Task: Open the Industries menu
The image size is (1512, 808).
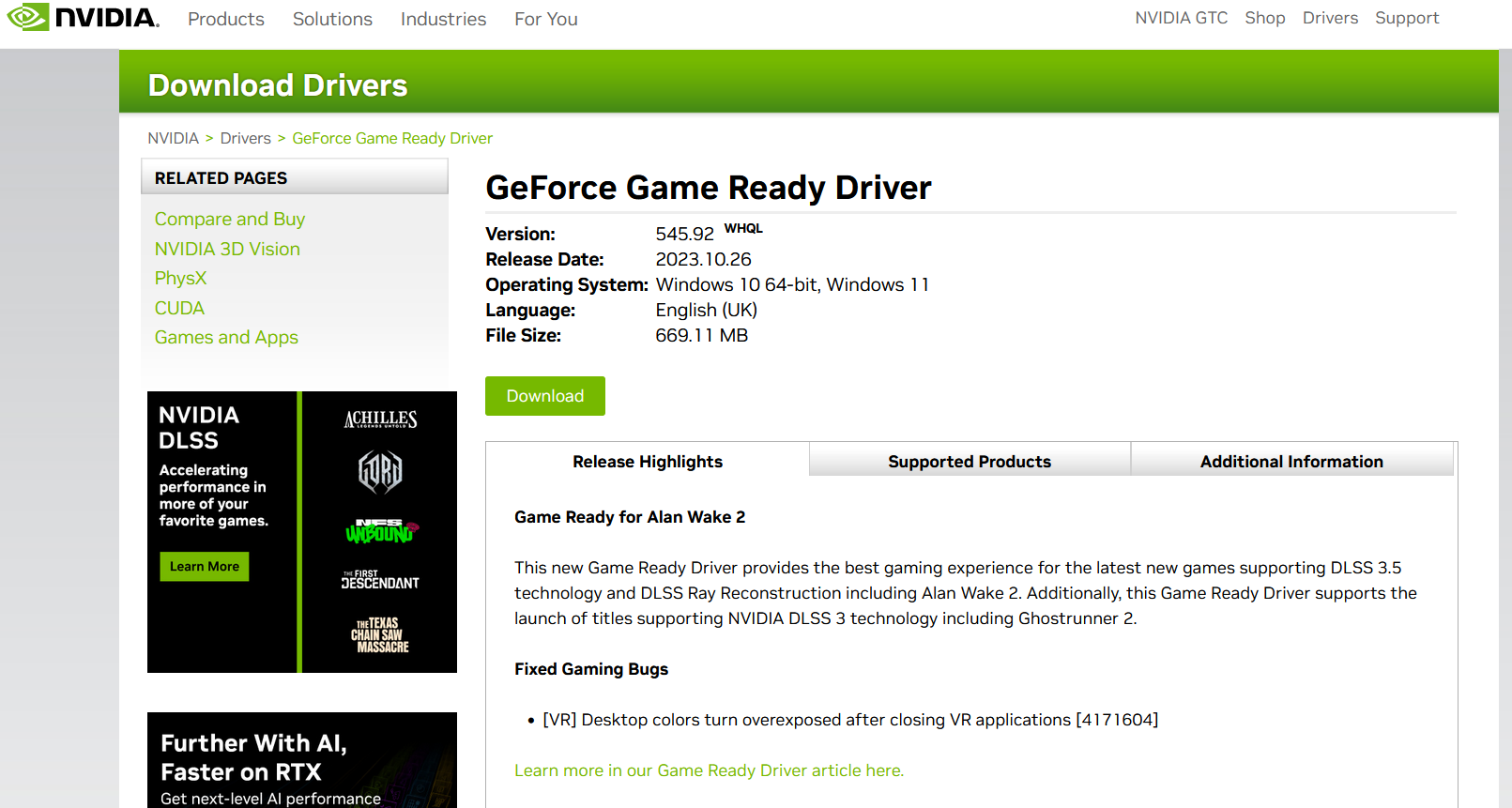Action: click(443, 19)
